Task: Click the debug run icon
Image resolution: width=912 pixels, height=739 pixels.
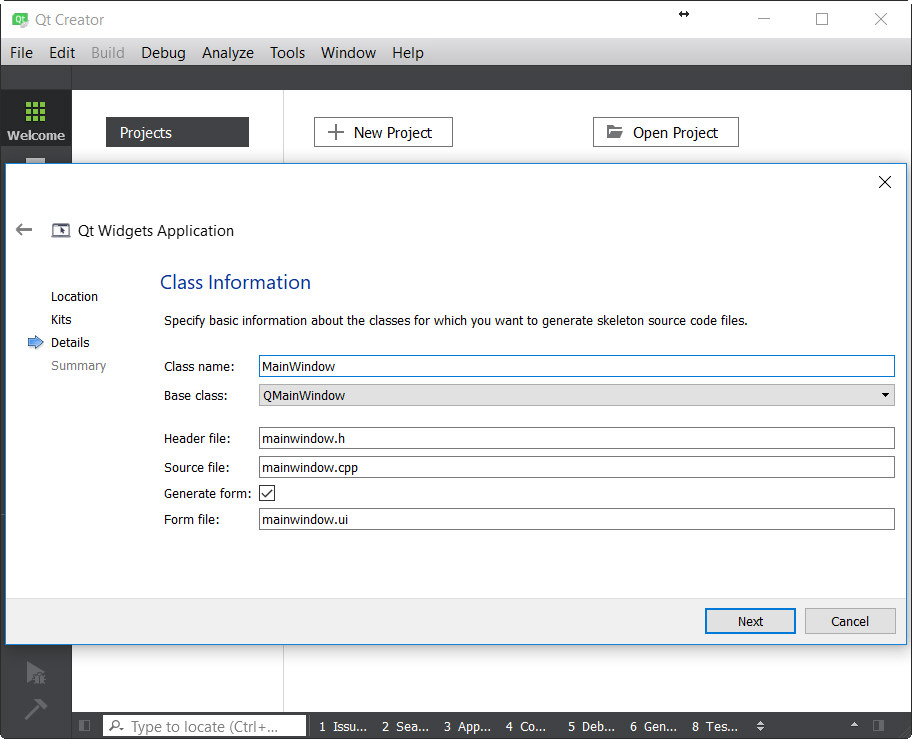Action: tap(35, 673)
